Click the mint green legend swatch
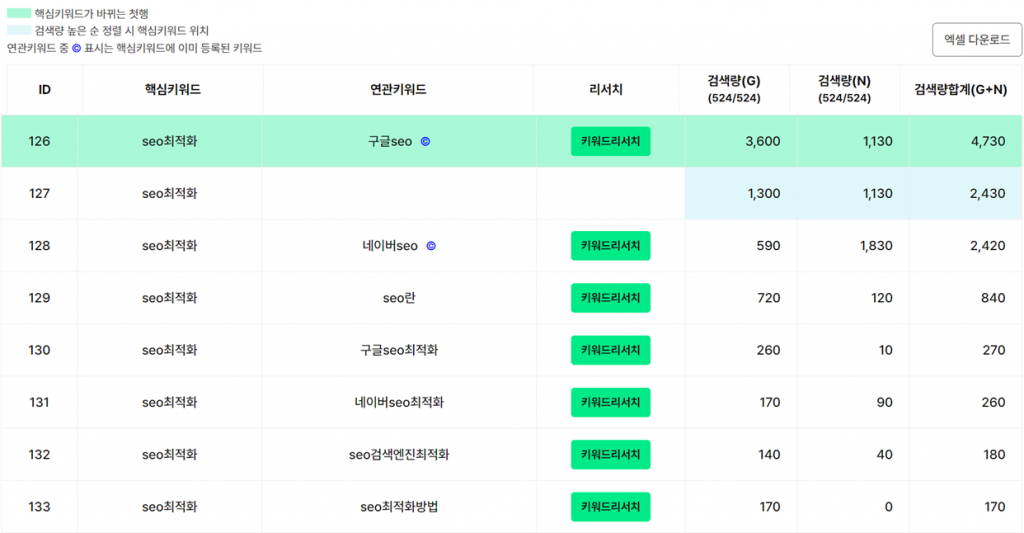Screen dimensions: 1024x533 (19, 13)
